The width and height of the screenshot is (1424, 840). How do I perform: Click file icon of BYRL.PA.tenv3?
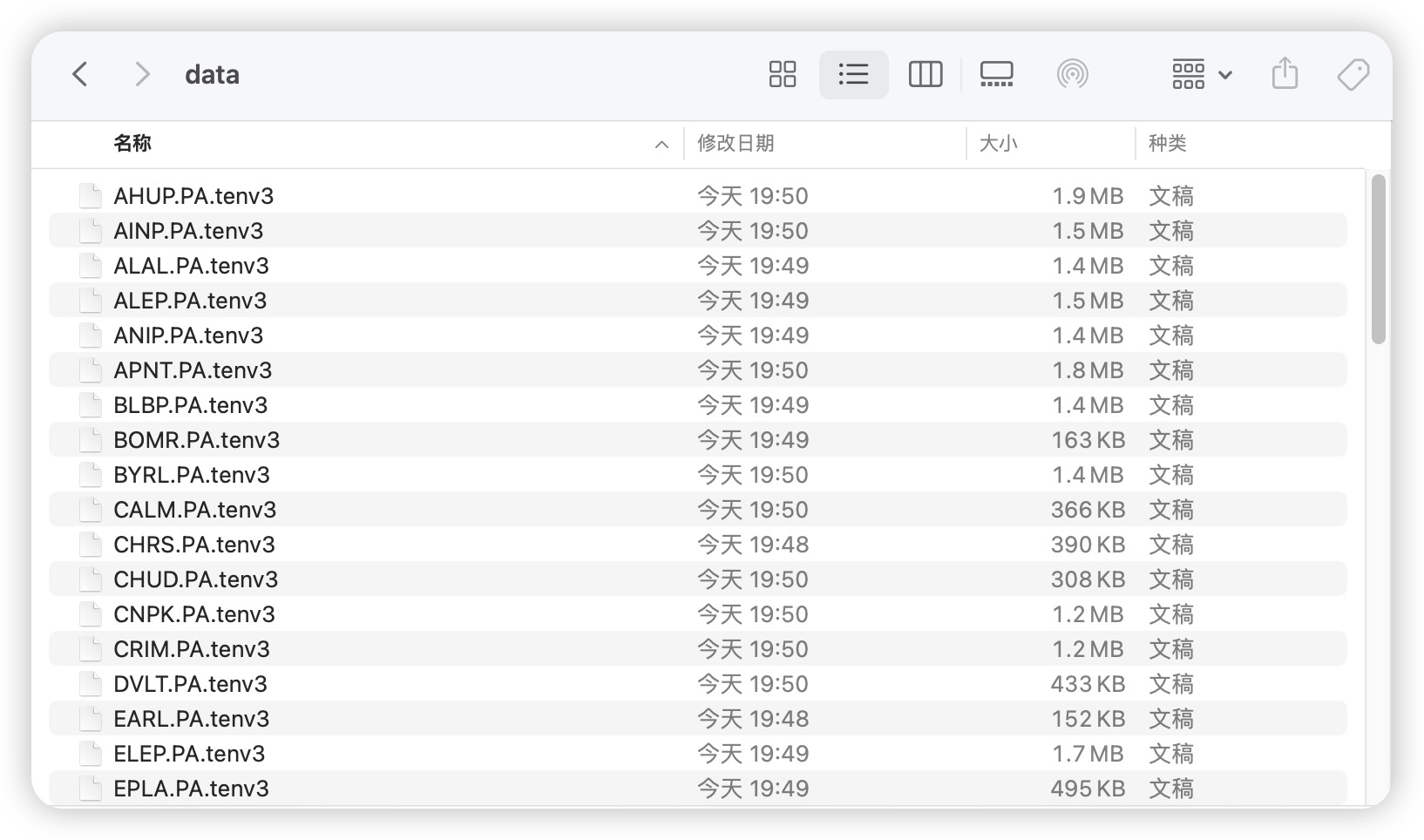point(91,475)
